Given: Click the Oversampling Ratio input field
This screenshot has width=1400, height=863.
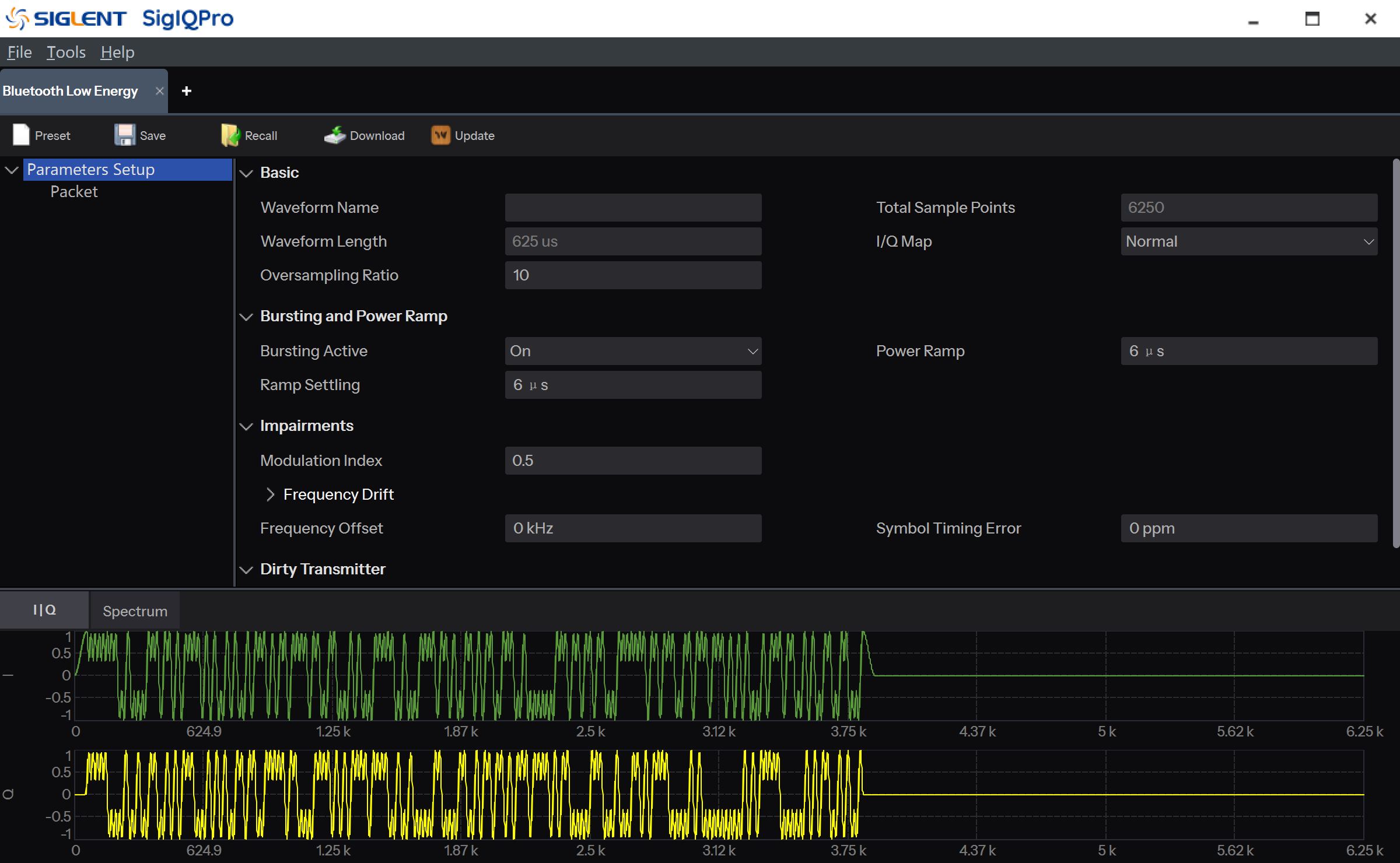Looking at the screenshot, I should click(x=633, y=275).
